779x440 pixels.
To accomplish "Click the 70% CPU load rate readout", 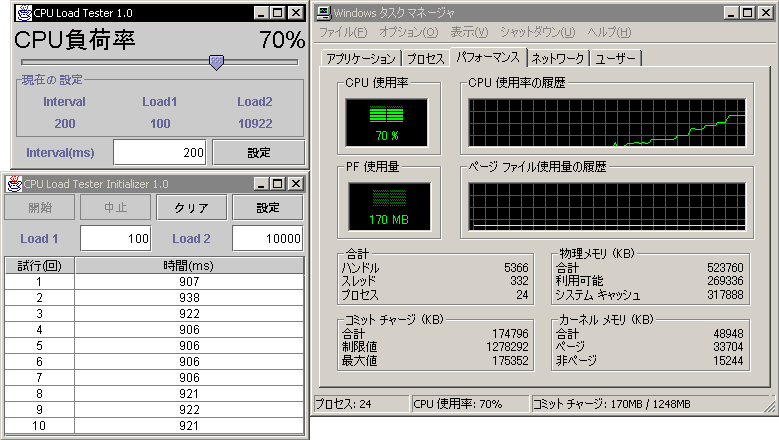I will [x=282, y=40].
